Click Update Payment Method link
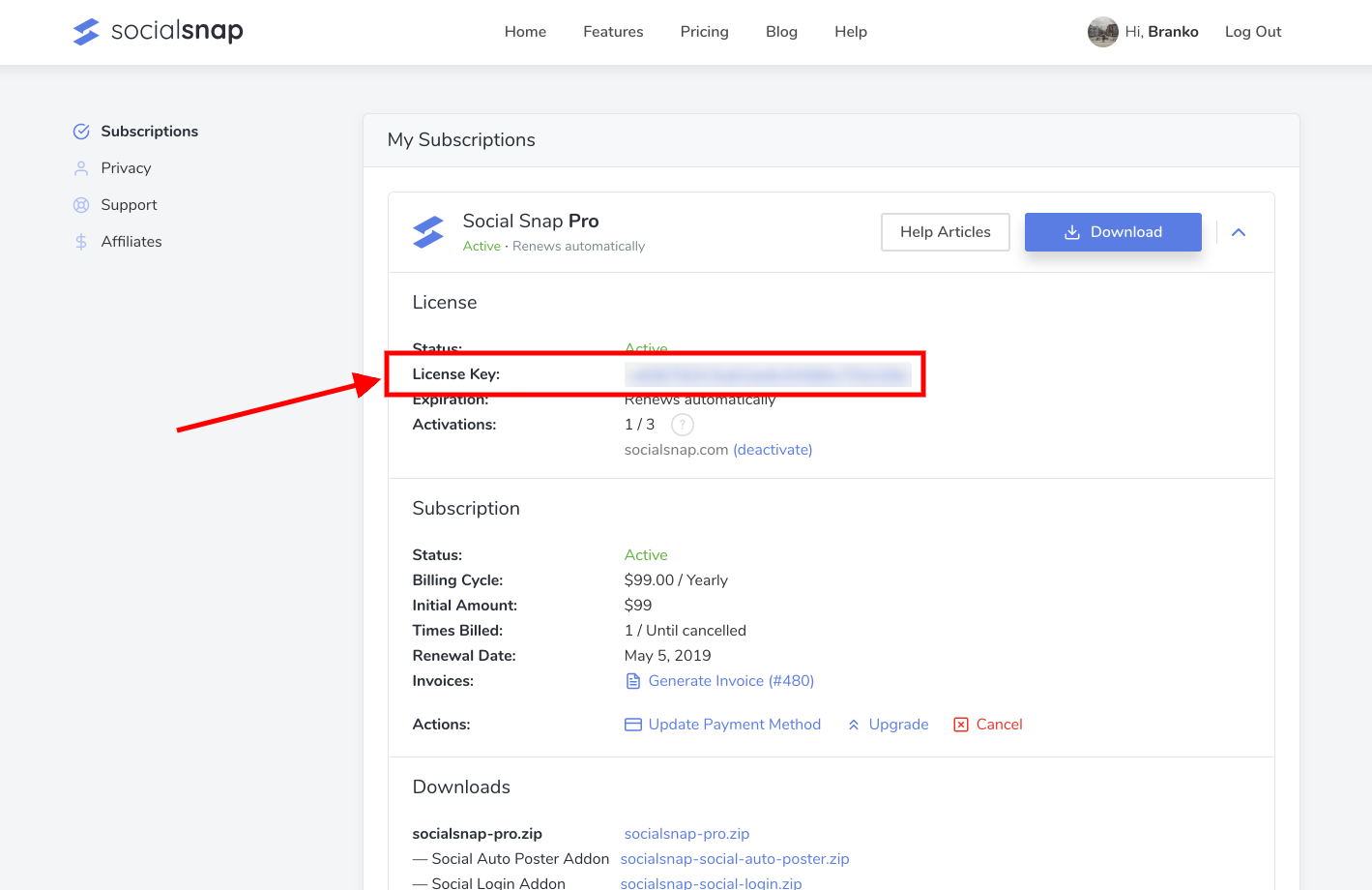This screenshot has height=890, width=1372. tap(734, 725)
